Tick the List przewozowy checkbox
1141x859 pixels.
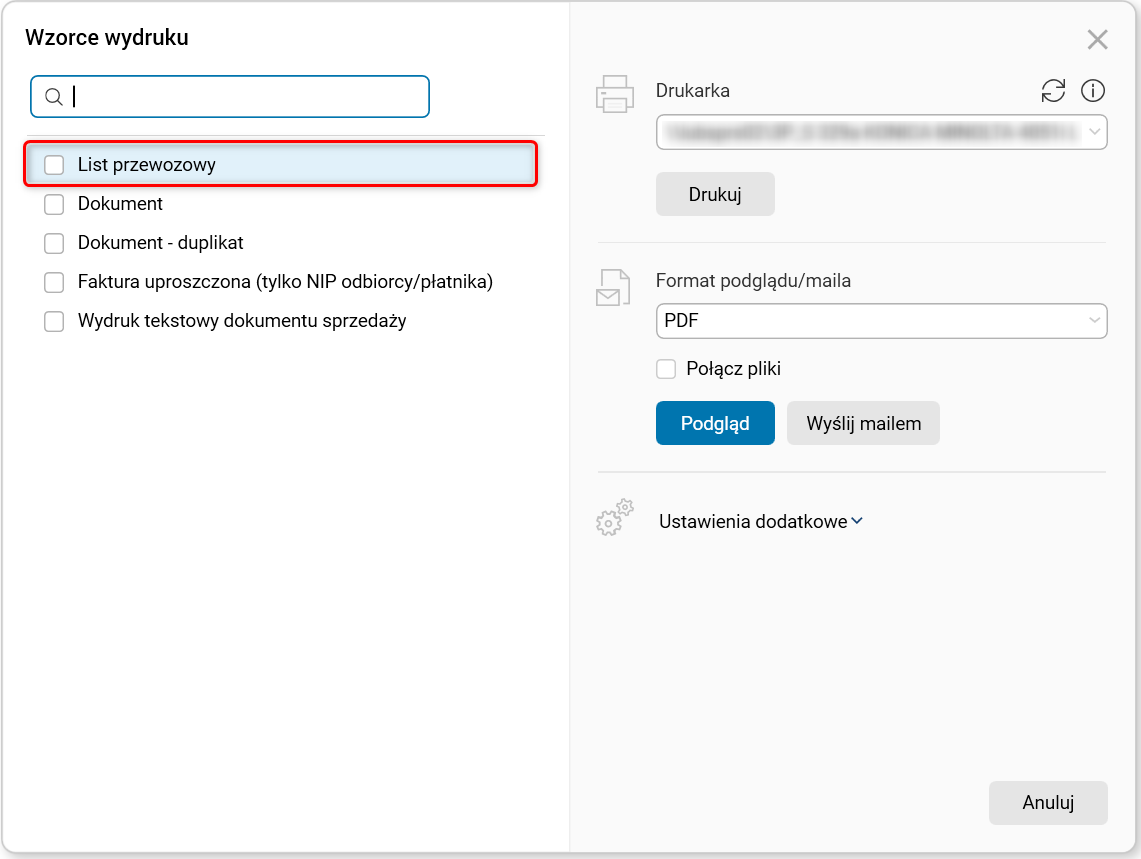(54, 165)
